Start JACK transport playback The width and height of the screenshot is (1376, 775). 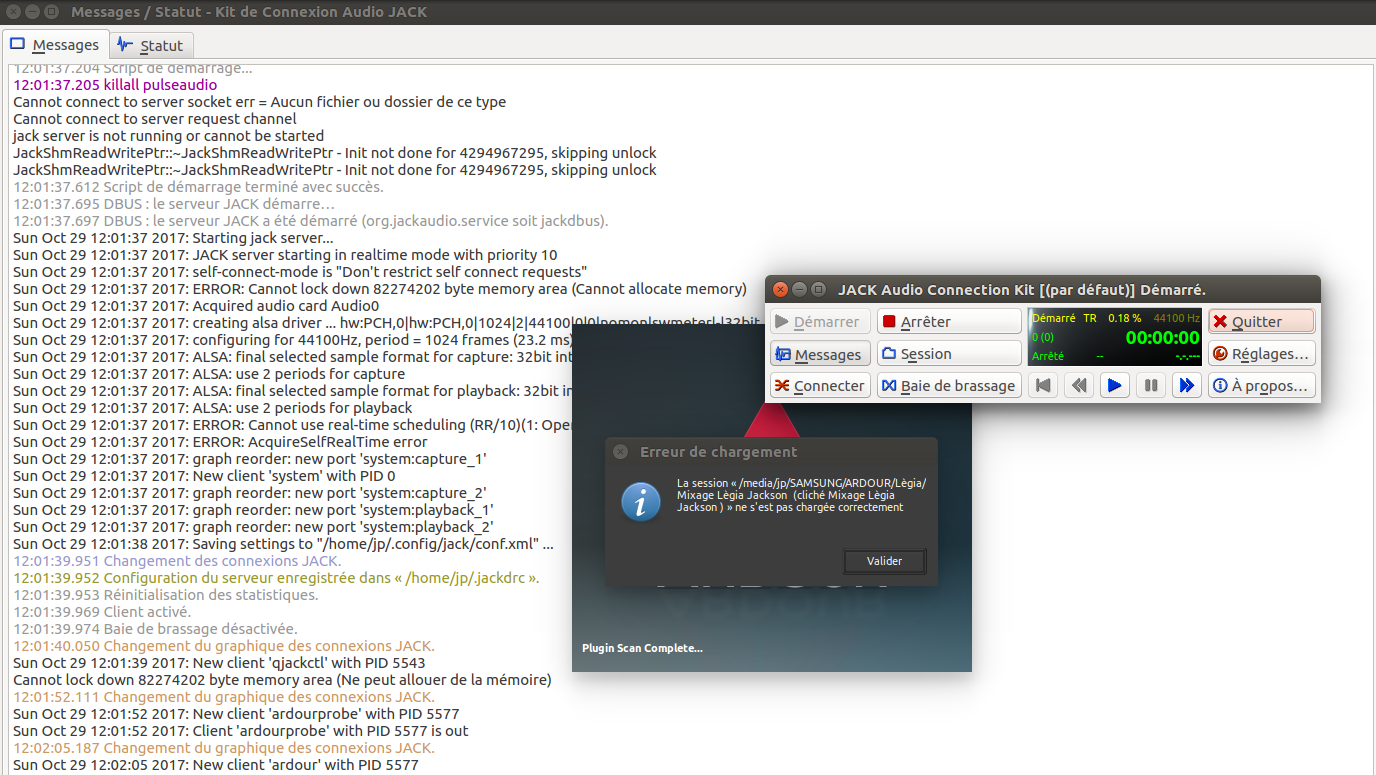[x=1115, y=386]
